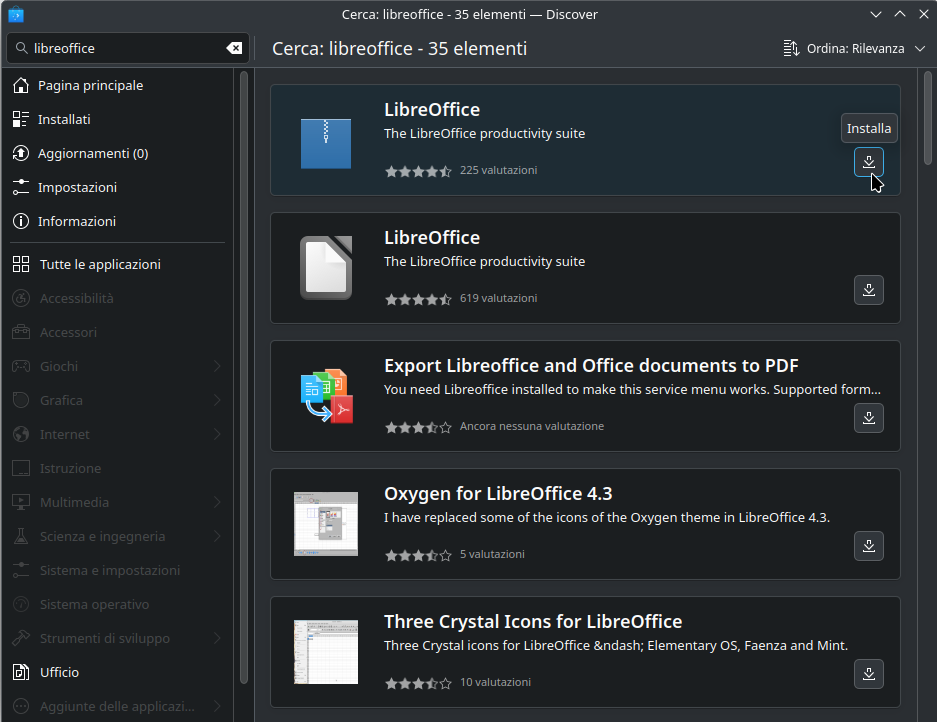This screenshot has width=937, height=722.
Task: Click install icon for first LibreOffice result
Action: (x=868, y=162)
